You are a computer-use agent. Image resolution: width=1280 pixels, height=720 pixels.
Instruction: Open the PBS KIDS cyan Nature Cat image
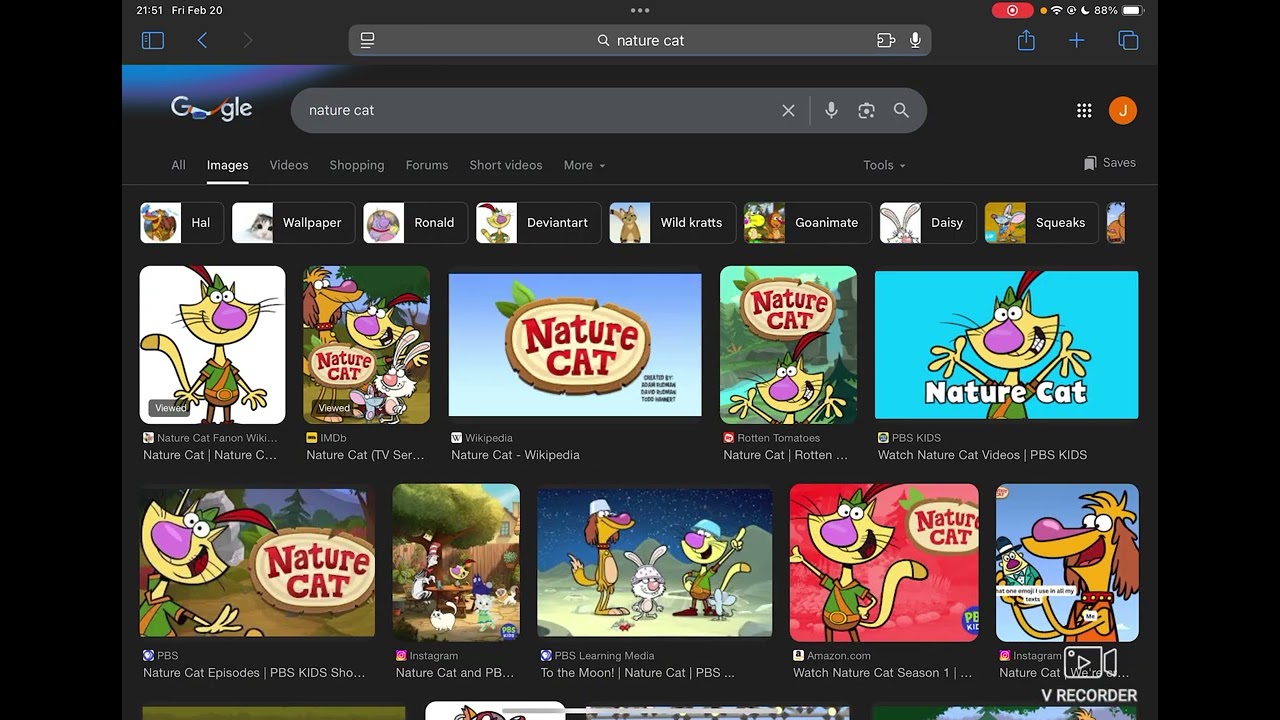pyautogui.click(x=1006, y=344)
